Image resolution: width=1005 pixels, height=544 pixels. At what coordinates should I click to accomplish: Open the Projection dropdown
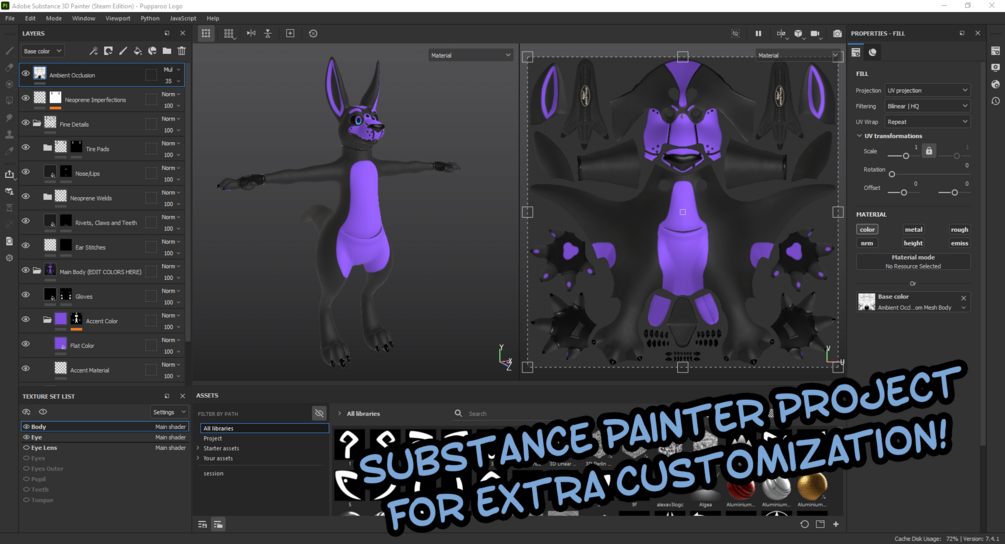coord(927,90)
